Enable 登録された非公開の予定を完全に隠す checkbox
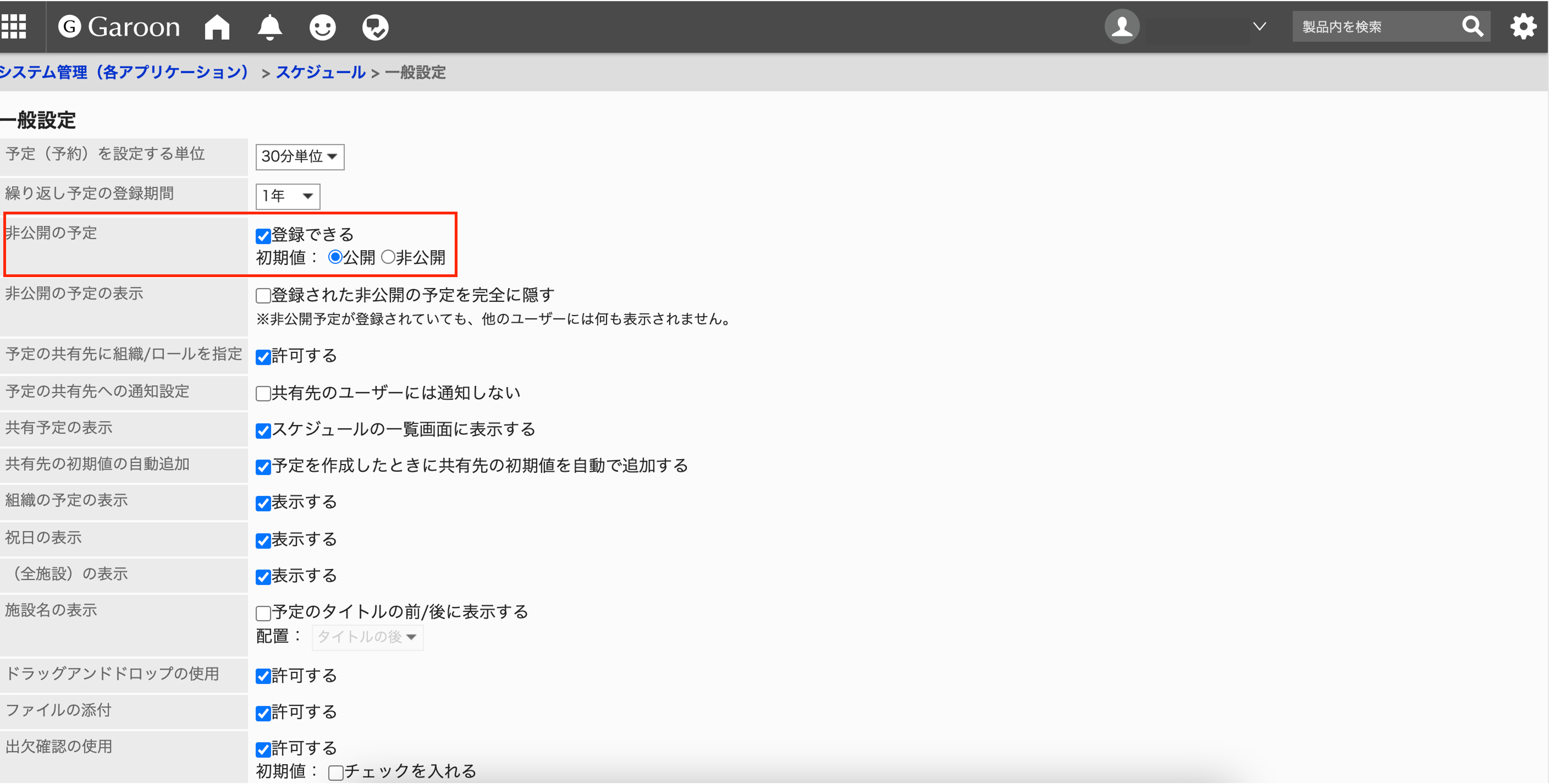Image resolution: width=1549 pixels, height=784 pixels. (x=263, y=296)
